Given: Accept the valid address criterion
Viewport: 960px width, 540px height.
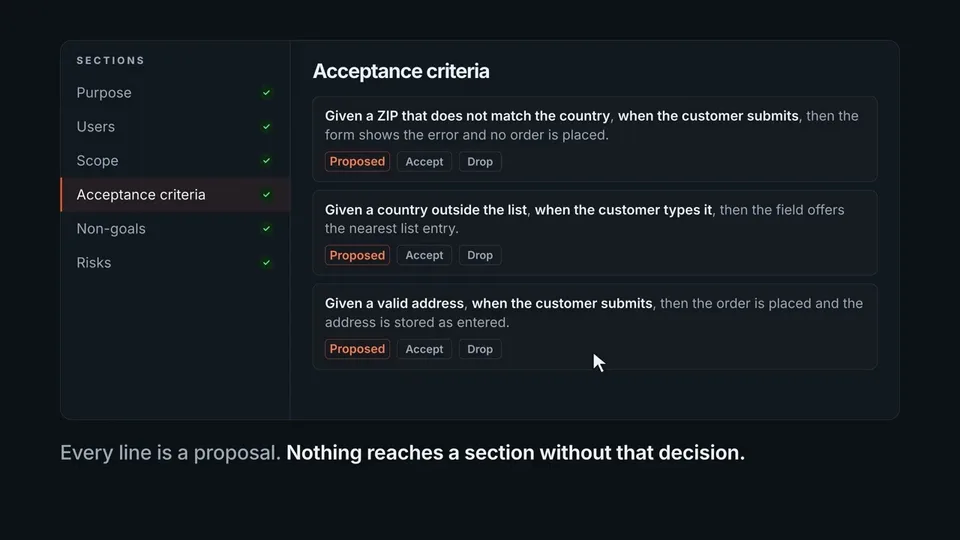Looking at the screenshot, I should click(424, 349).
